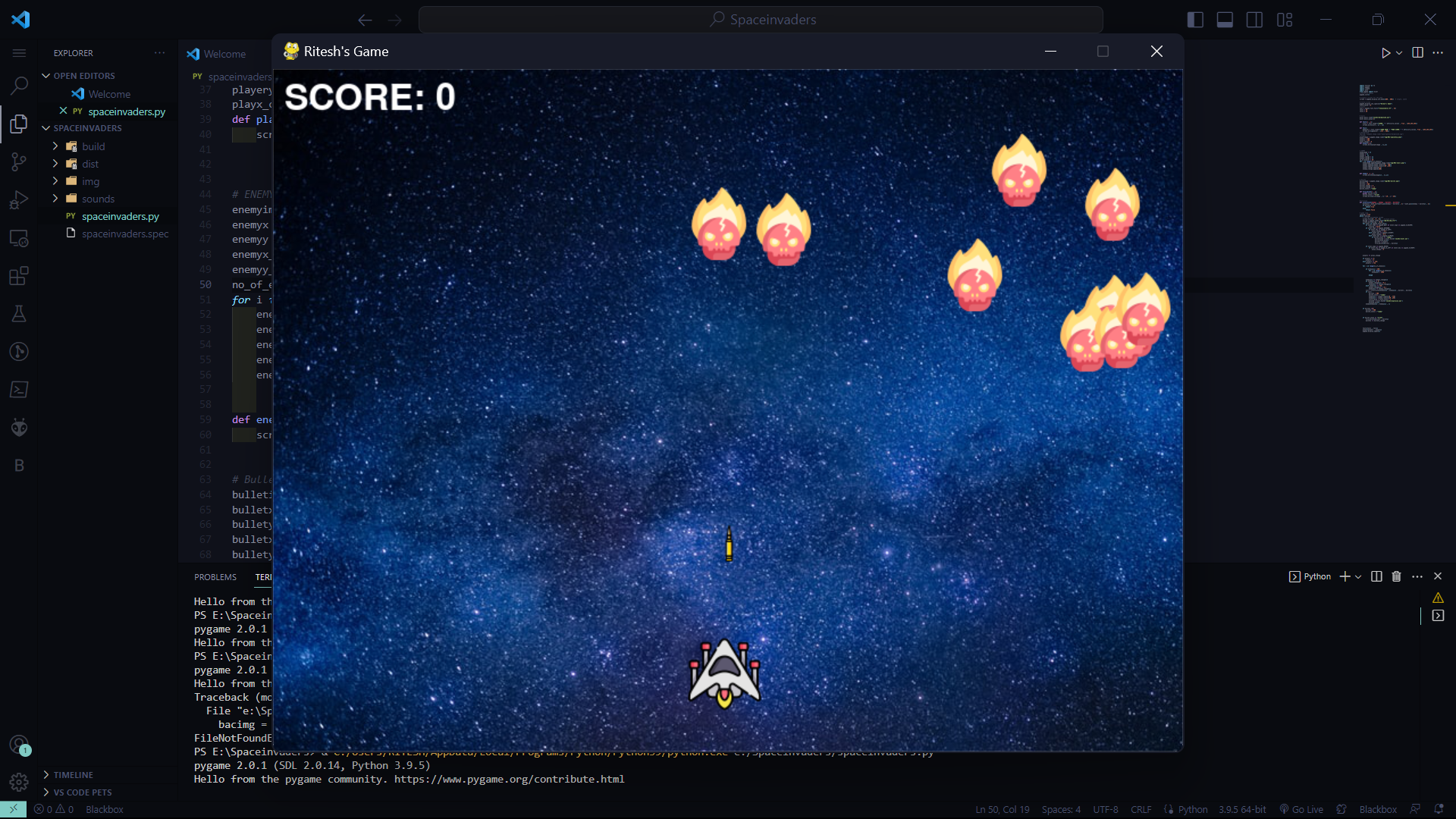This screenshot has width=1456, height=819.
Task: Start the Go Live server
Action: pos(1301,809)
